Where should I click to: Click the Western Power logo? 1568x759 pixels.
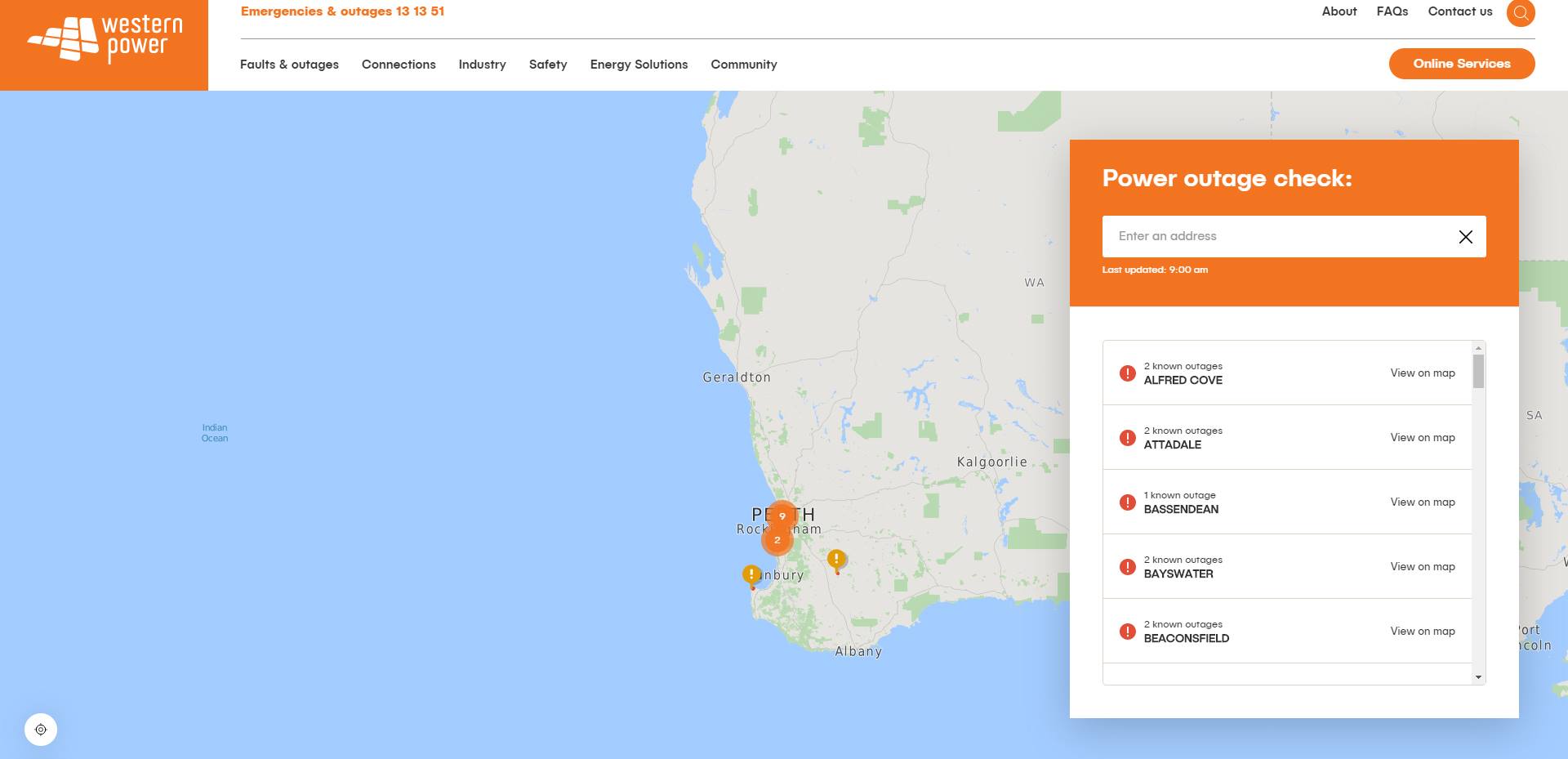pos(105,39)
